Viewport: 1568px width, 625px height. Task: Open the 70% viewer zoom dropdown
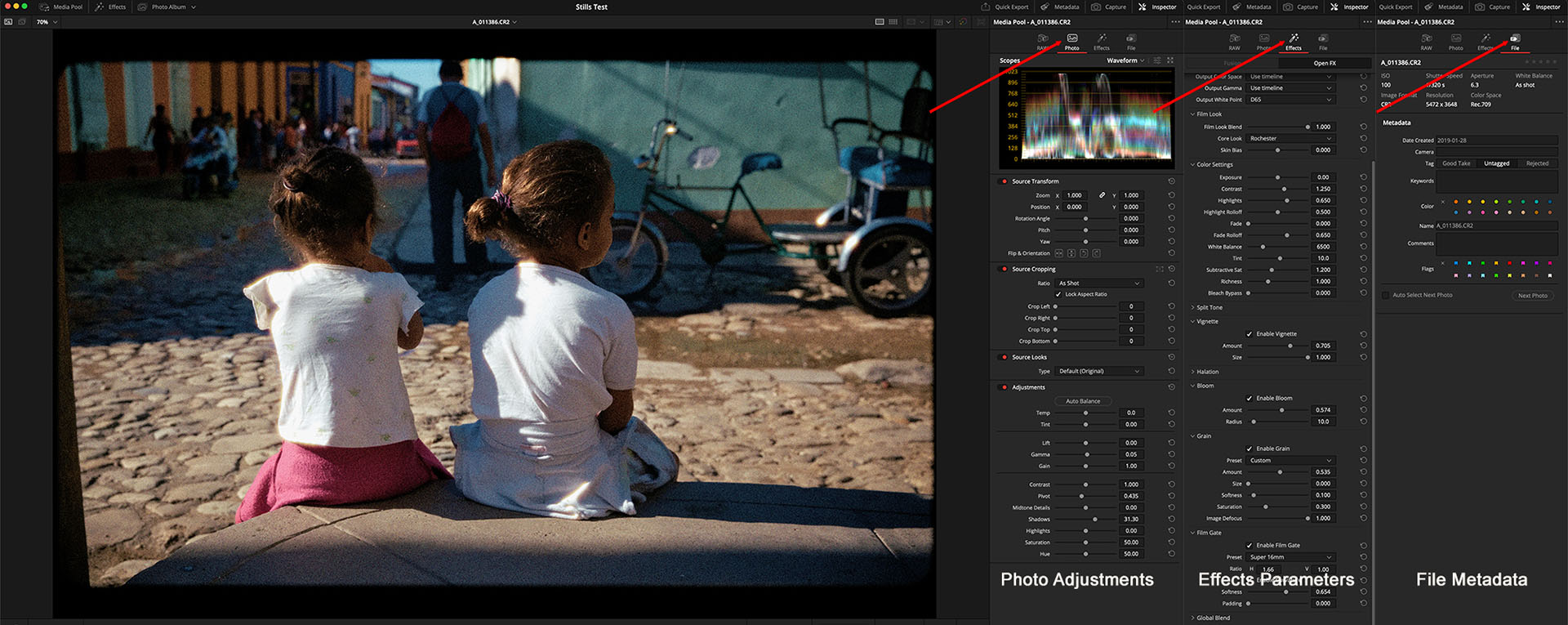click(x=47, y=22)
